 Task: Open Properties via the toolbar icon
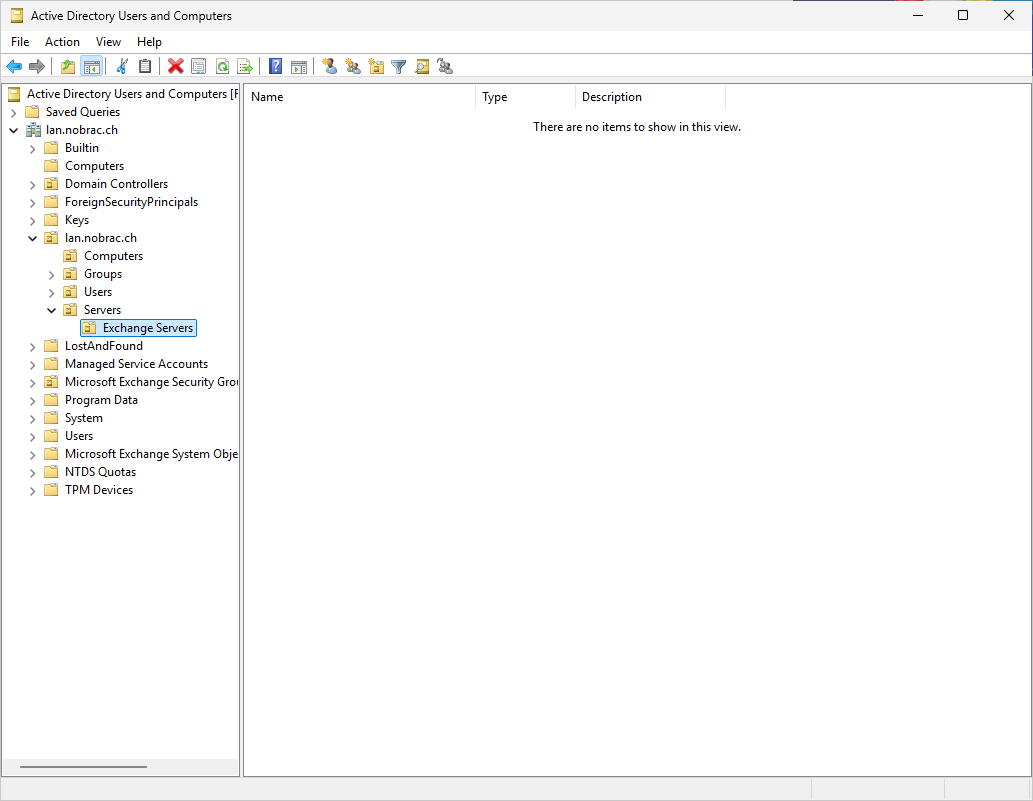coord(198,67)
